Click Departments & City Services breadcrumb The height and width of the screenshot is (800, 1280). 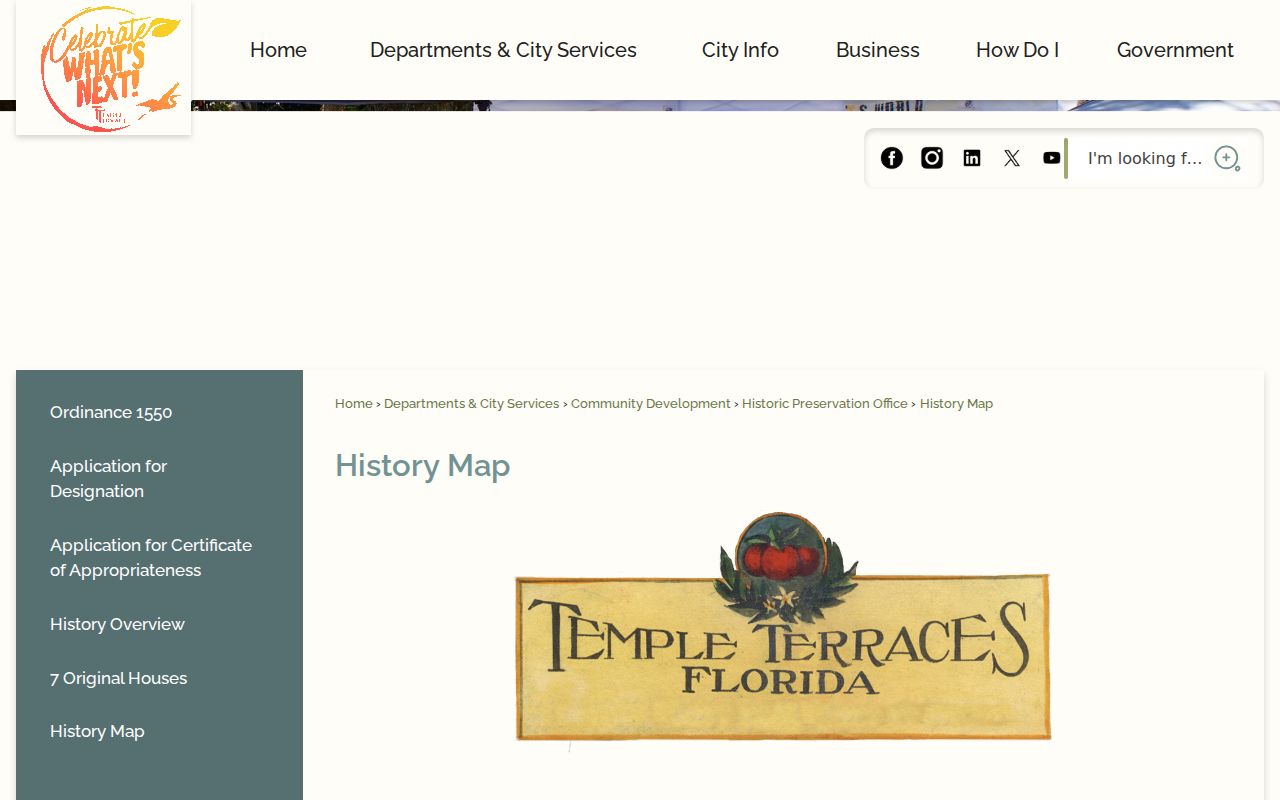click(471, 404)
